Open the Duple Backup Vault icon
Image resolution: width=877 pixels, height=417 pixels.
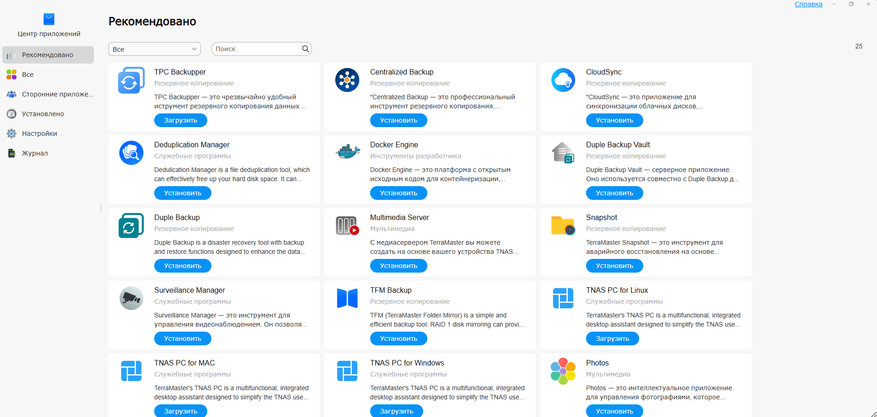pos(563,153)
